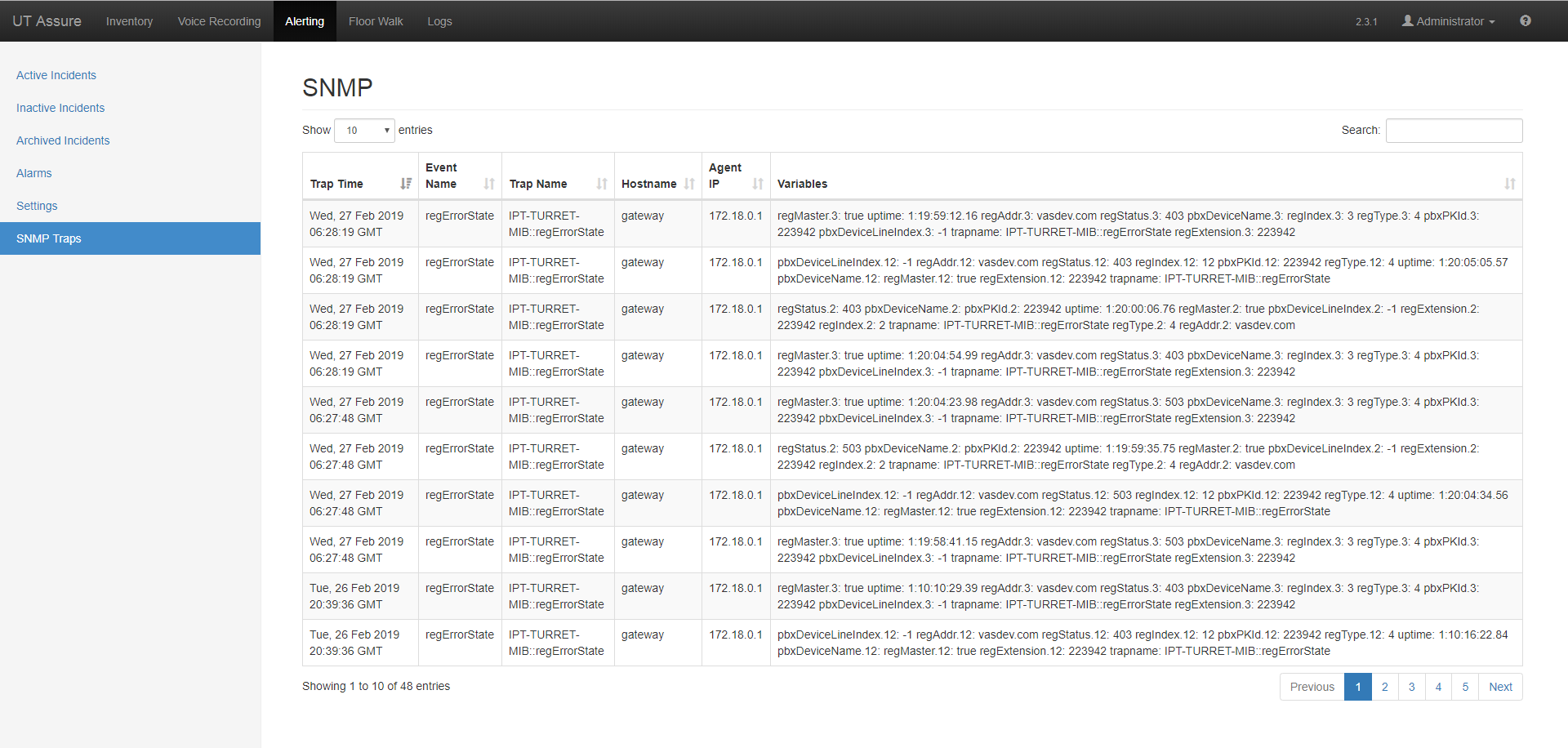This screenshot has width=1568, height=748.
Task: Go to page 5 of results
Action: click(x=1465, y=687)
